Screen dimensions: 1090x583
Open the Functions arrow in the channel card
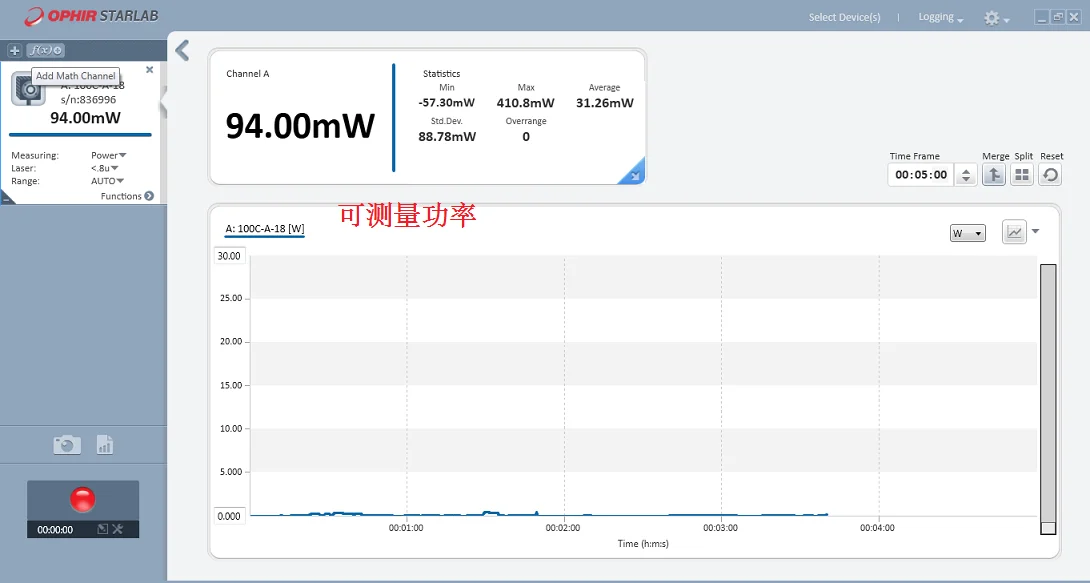point(149,196)
